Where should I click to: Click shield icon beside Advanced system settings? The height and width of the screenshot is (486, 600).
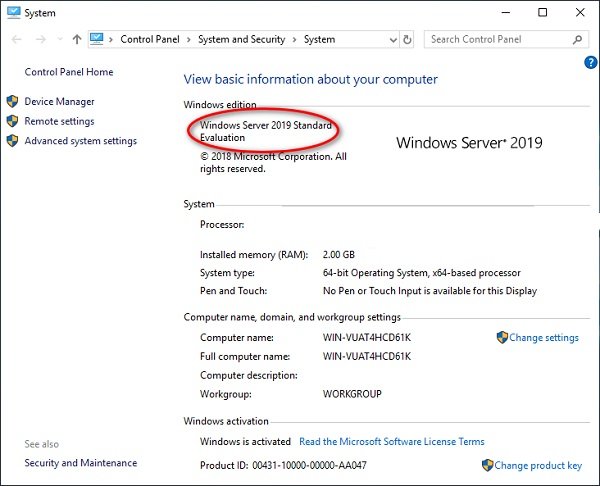12,140
